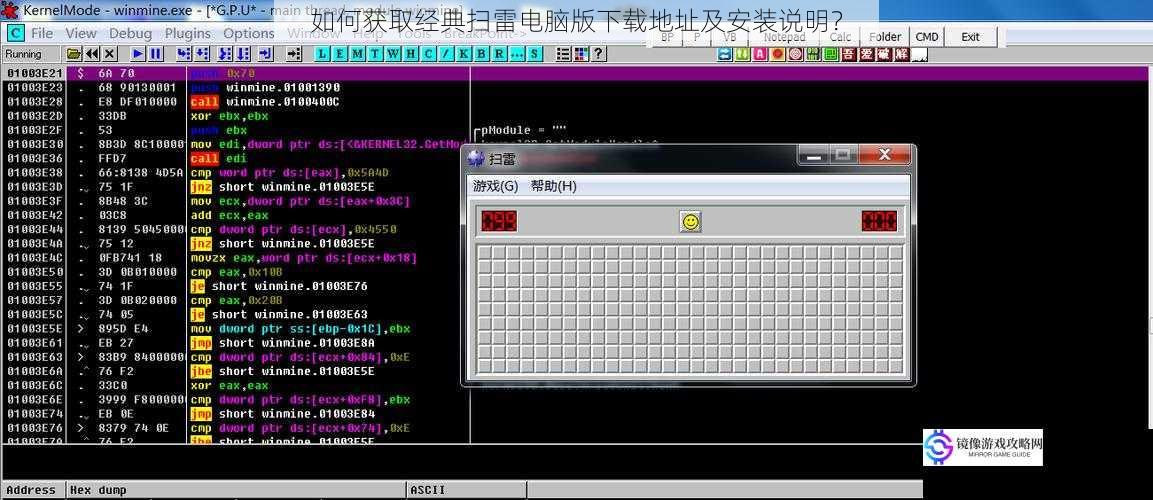This screenshot has height=500, width=1153.
Task: Click the ASCII column header
Action: click(x=466, y=490)
